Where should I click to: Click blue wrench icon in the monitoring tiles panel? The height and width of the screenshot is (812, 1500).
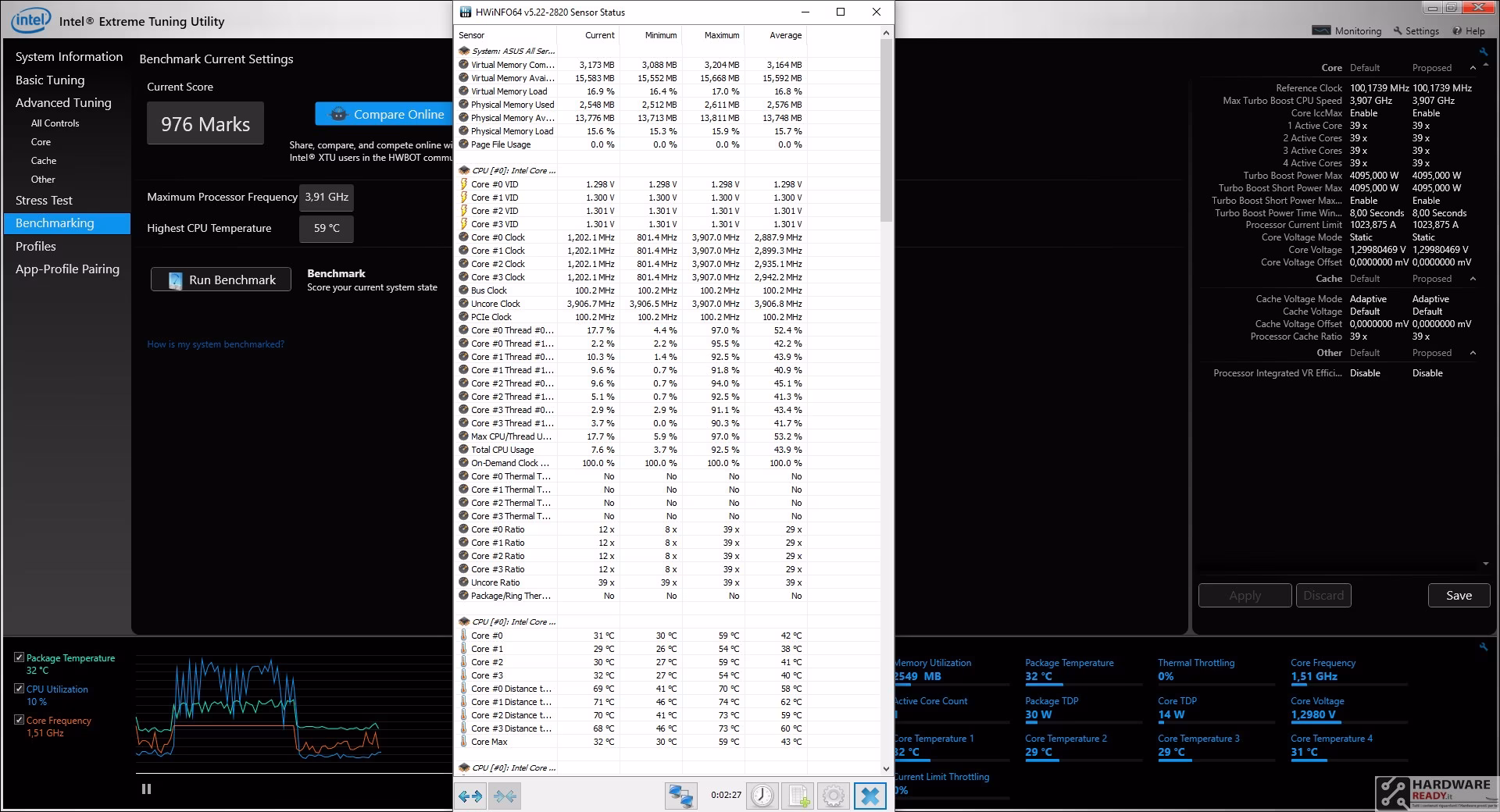1484,646
